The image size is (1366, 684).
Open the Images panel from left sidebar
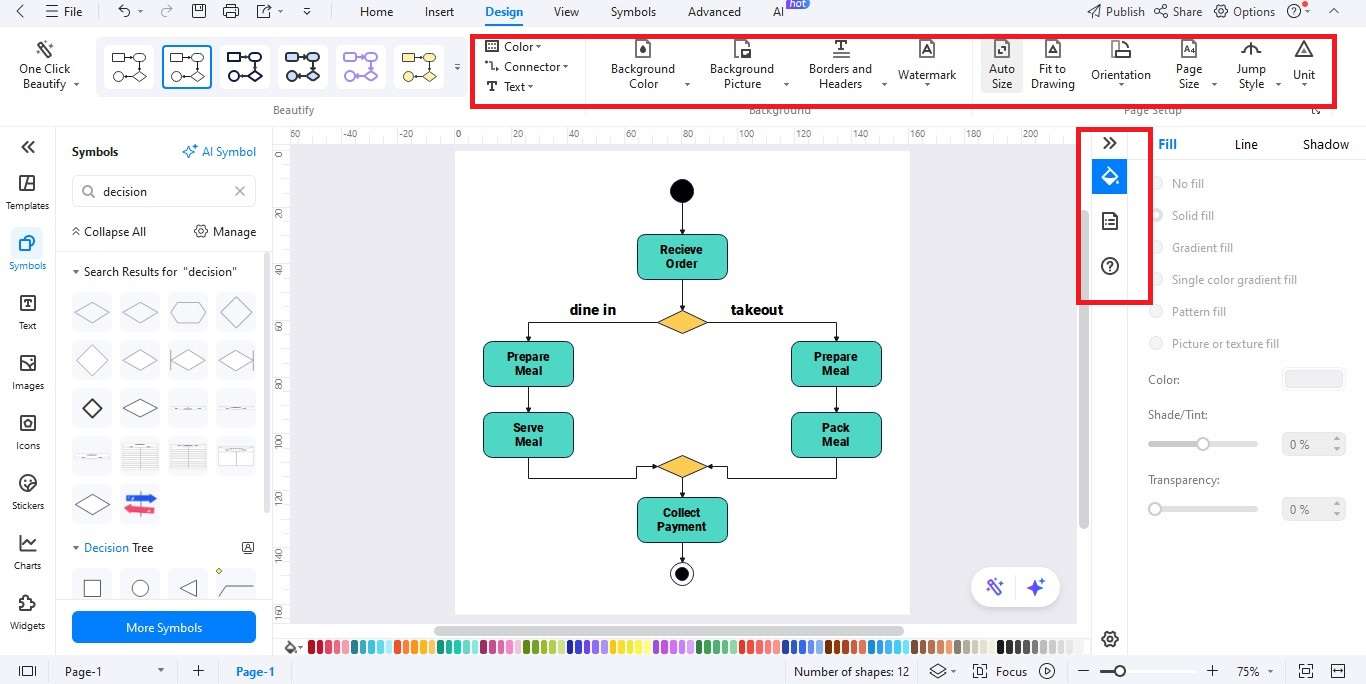[27, 370]
